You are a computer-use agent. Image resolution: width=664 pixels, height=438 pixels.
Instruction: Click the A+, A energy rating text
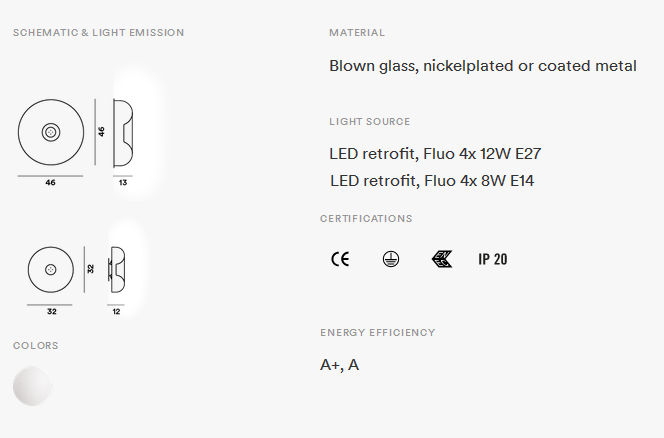tap(340, 365)
